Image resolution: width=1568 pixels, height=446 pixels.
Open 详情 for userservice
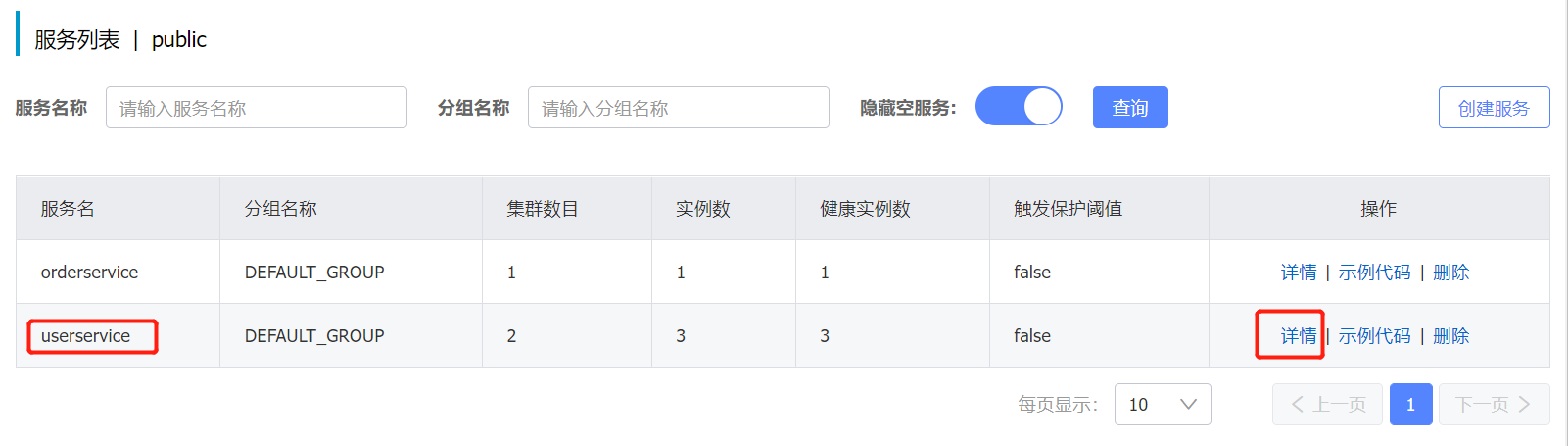tap(1299, 336)
